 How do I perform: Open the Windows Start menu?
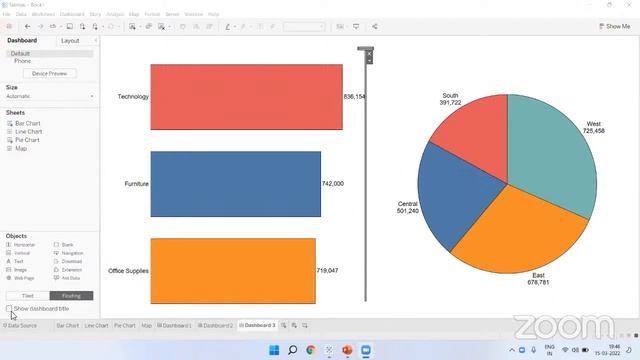click(274, 350)
